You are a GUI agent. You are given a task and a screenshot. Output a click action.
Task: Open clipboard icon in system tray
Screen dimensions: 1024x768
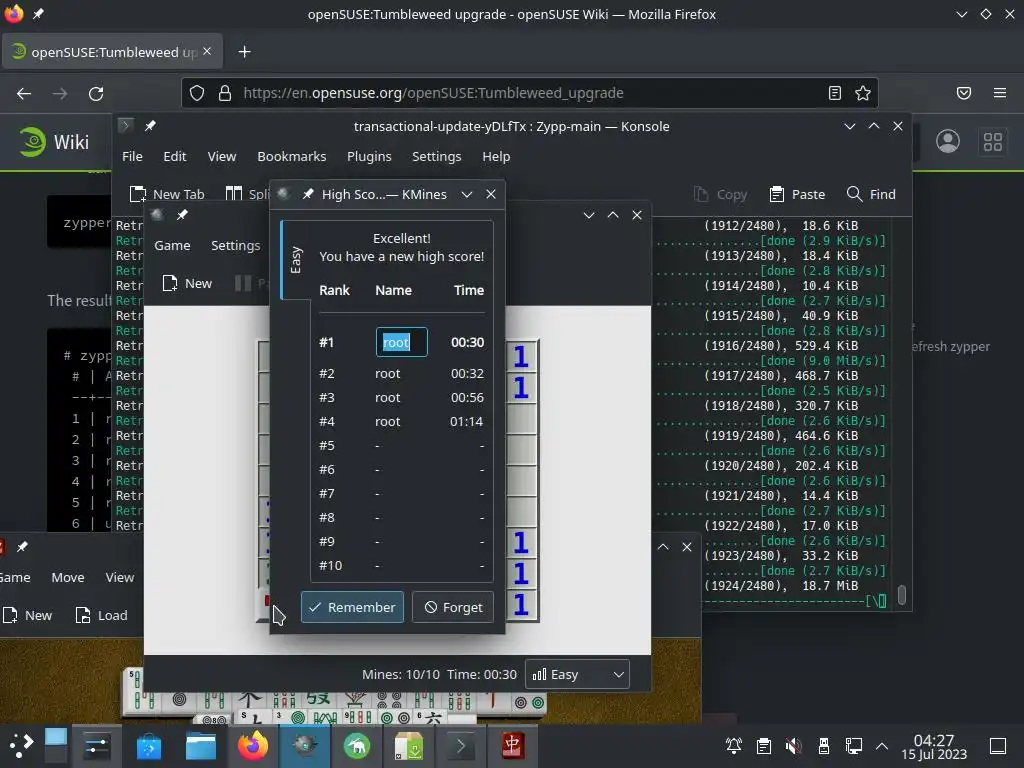point(763,746)
